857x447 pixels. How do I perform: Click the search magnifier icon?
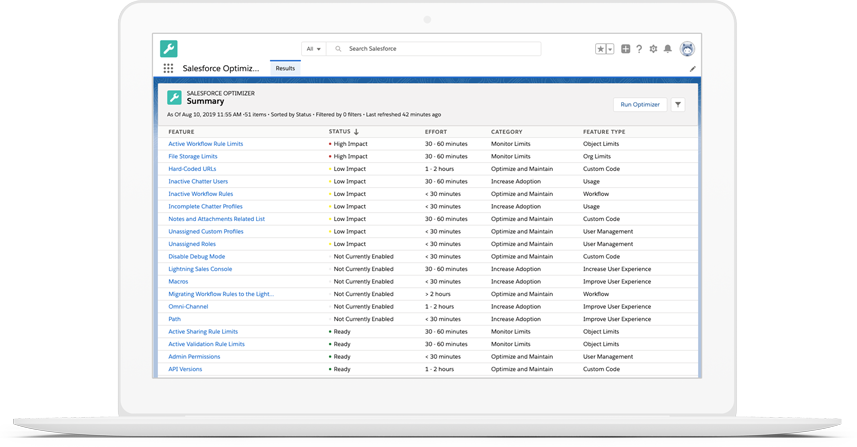point(338,49)
